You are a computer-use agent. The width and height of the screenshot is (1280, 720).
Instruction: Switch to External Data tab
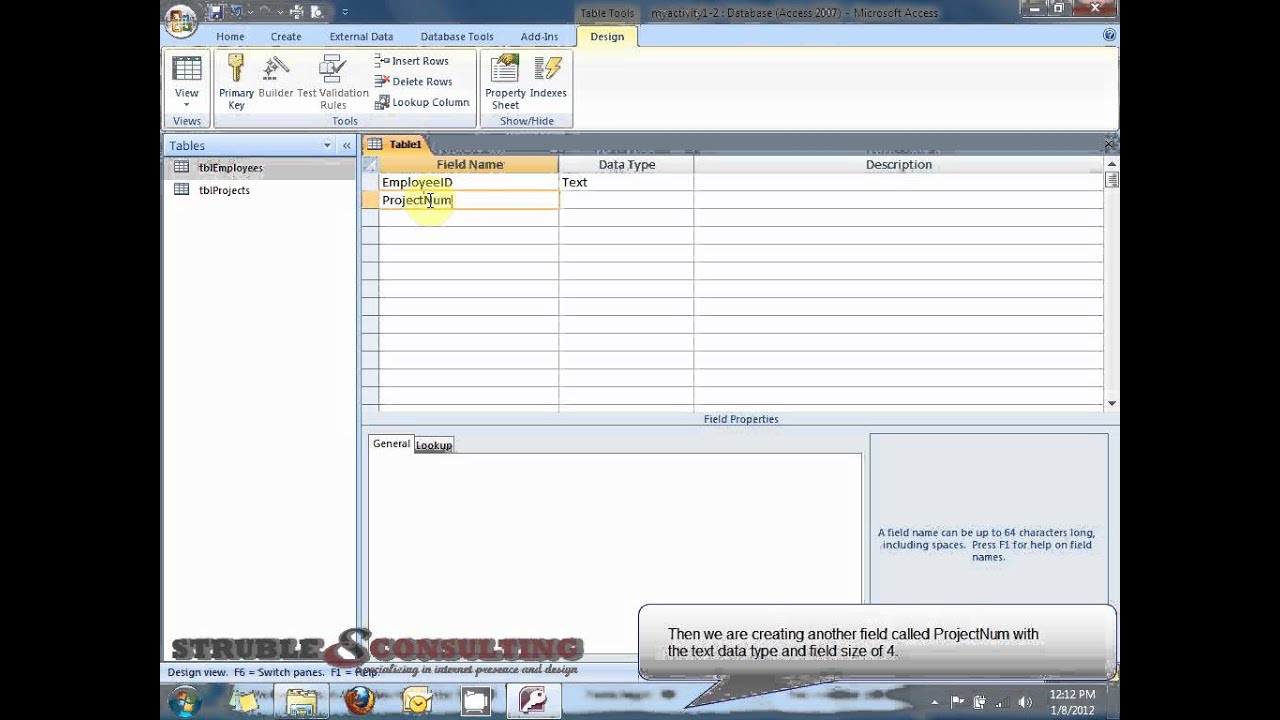pos(361,37)
